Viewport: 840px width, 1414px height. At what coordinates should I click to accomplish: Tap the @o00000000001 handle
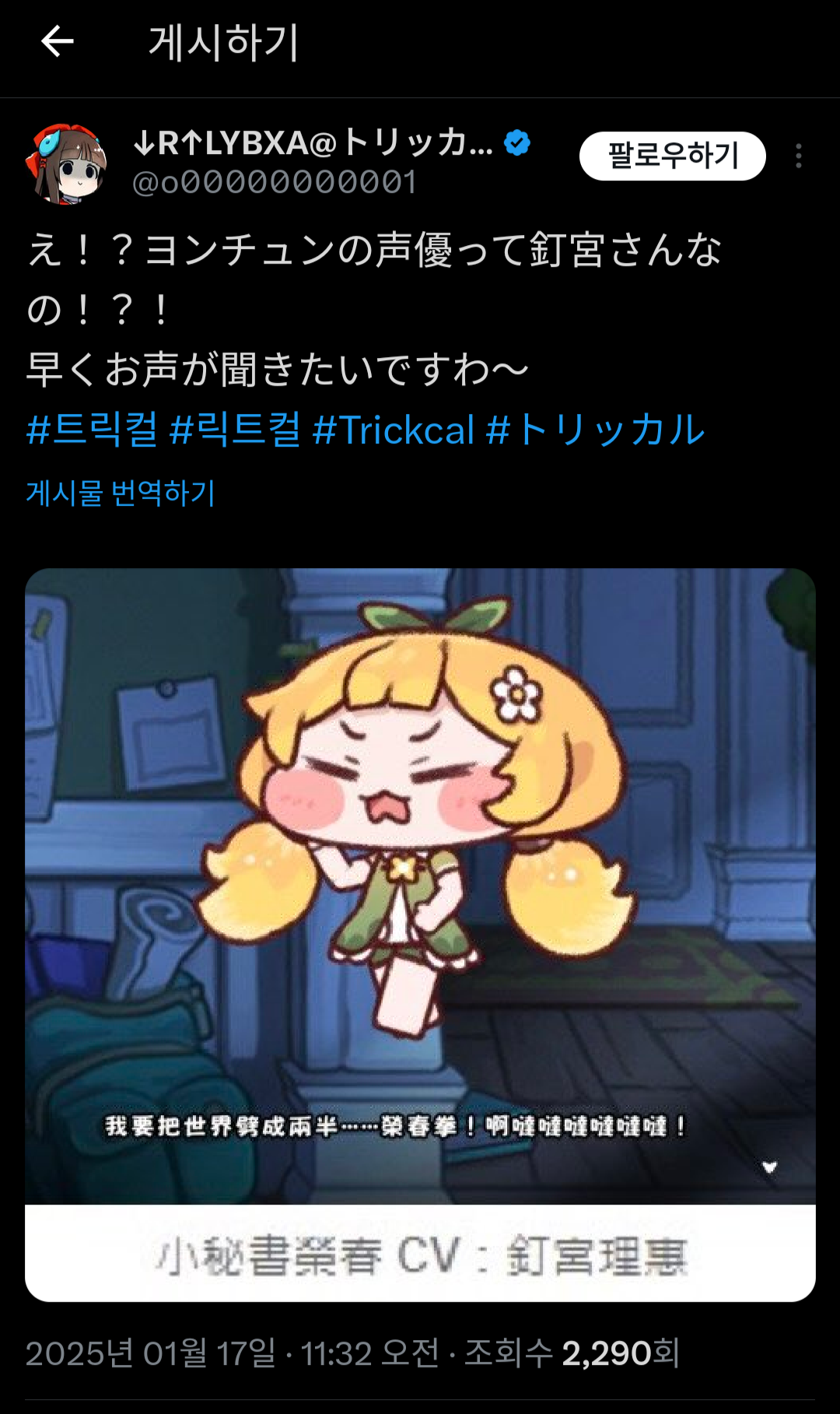[x=275, y=182]
